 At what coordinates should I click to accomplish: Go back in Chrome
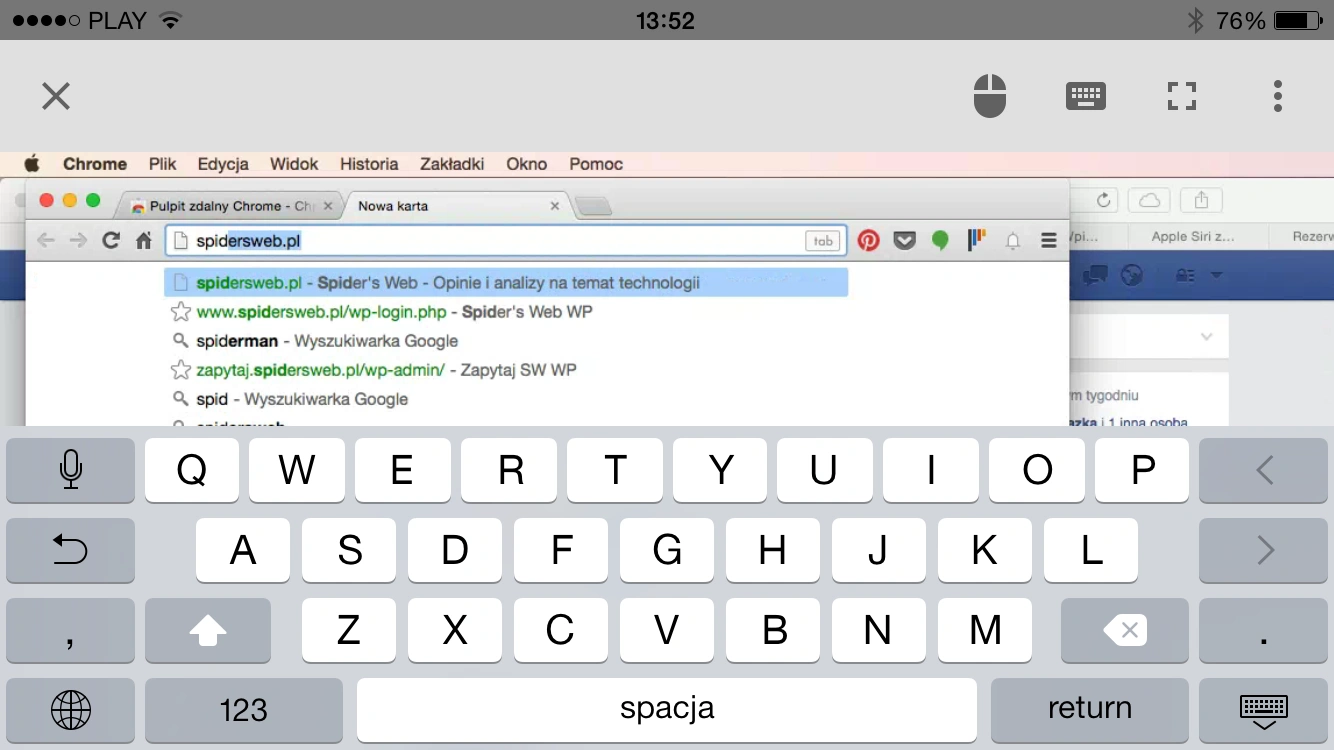click(46, 240)
